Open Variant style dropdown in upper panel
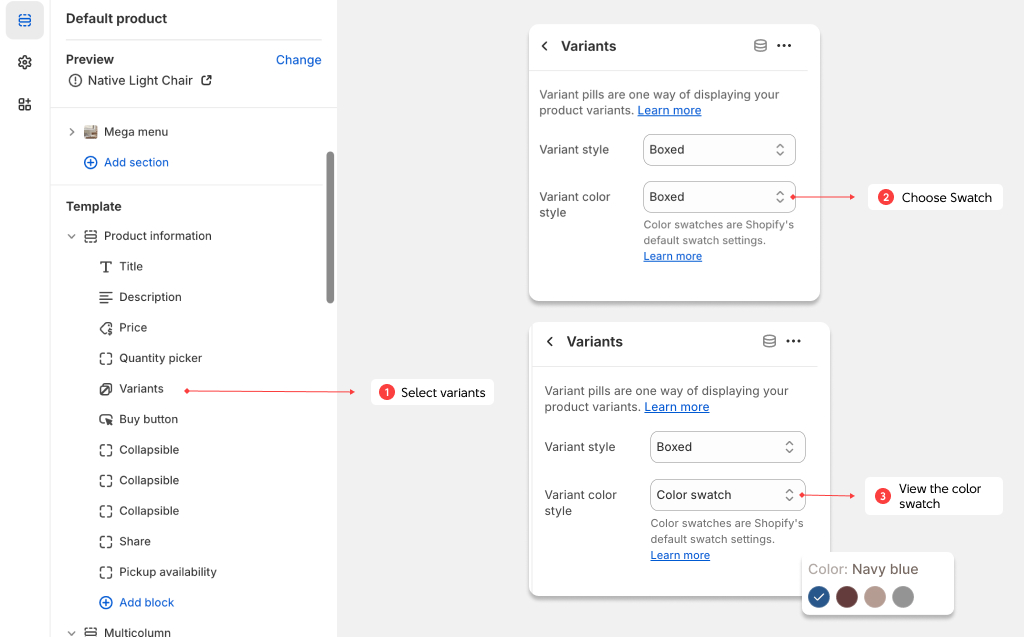Viewport: 1024px width, 637px height. pyautogui.click(x=719, y=150)
